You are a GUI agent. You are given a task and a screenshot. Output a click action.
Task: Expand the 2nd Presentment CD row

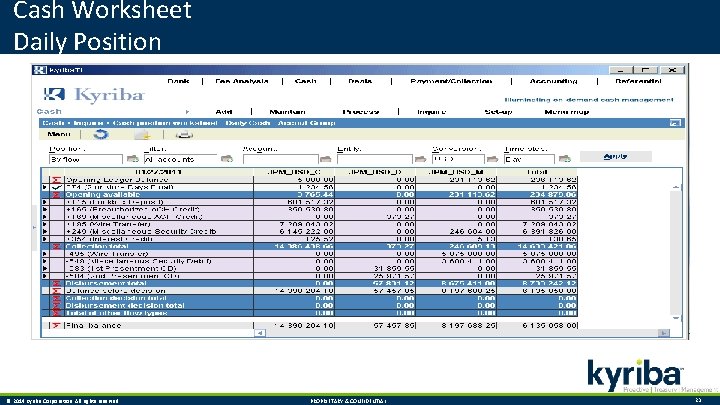(45, 276)
